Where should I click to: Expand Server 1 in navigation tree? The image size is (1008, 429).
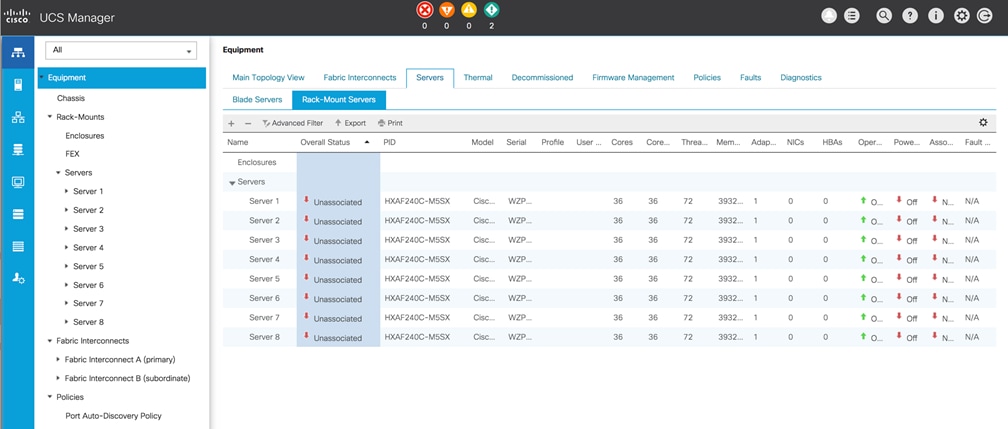pyautogui.click(x=67, y=192)
